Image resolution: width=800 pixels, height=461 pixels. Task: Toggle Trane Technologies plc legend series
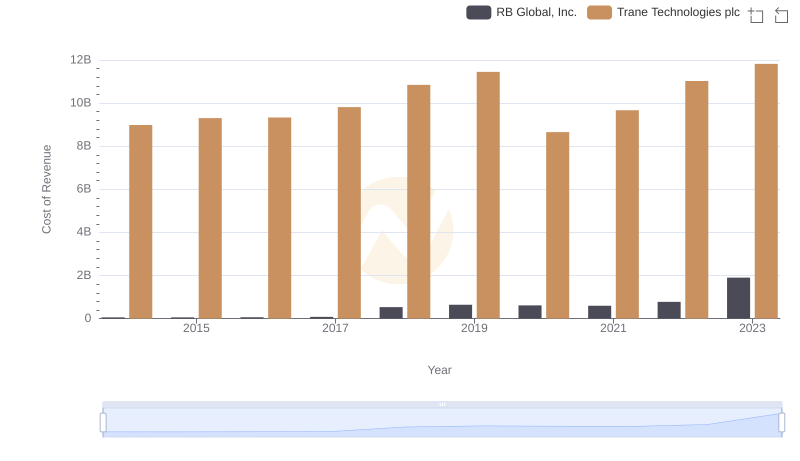tap(663, 12)
